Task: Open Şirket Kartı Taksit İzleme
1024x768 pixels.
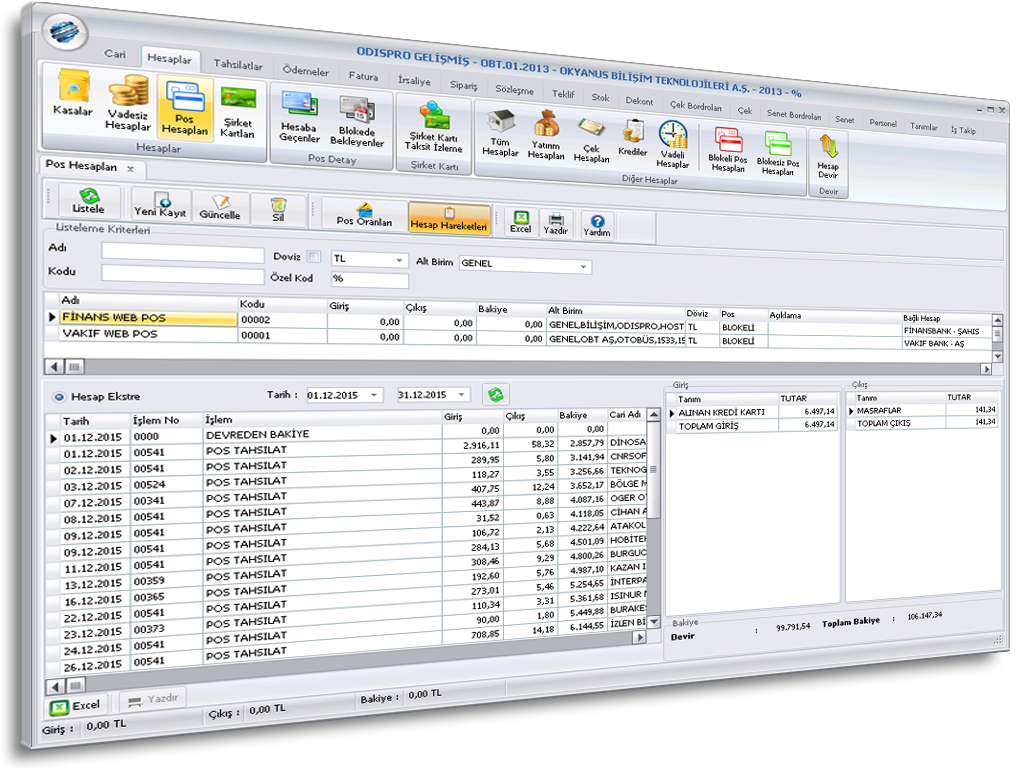Action: [434, 127]
